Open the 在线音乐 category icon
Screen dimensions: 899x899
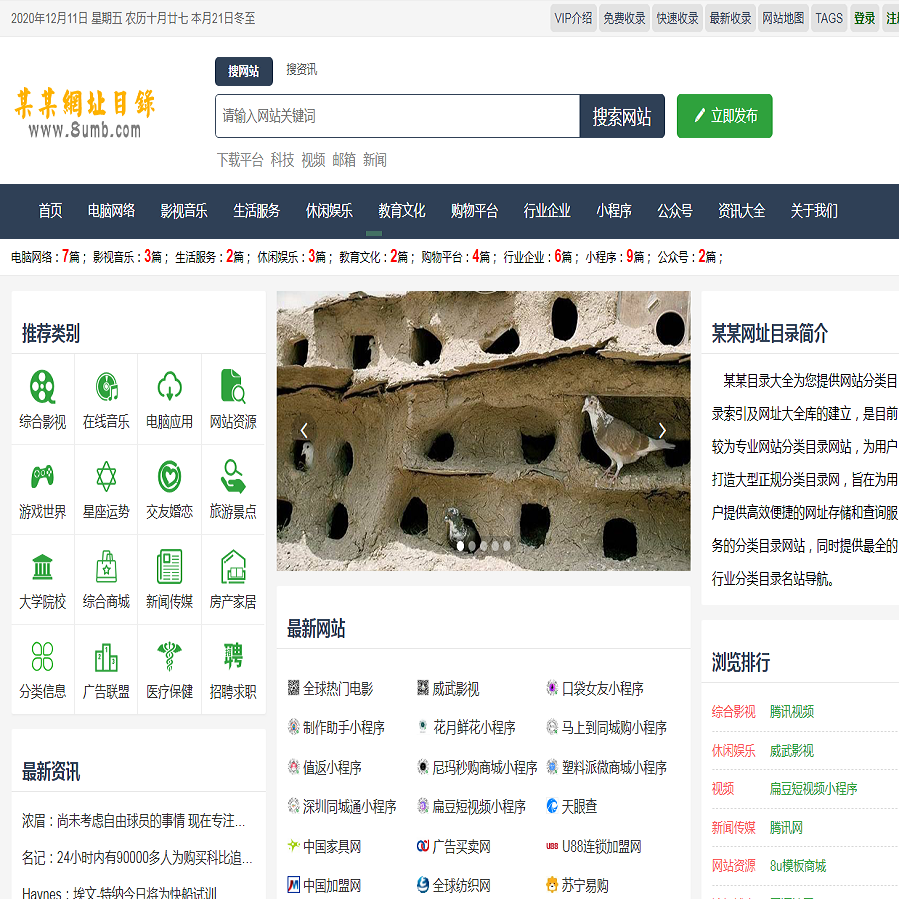(x=106, y=387)
